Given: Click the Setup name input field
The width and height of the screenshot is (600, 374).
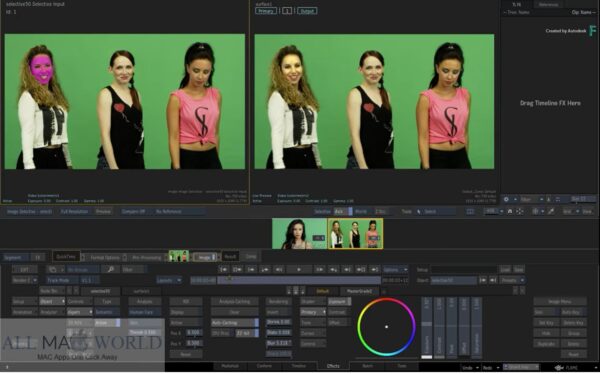Looking at the screenshot, I should click(x=464, y=270).
